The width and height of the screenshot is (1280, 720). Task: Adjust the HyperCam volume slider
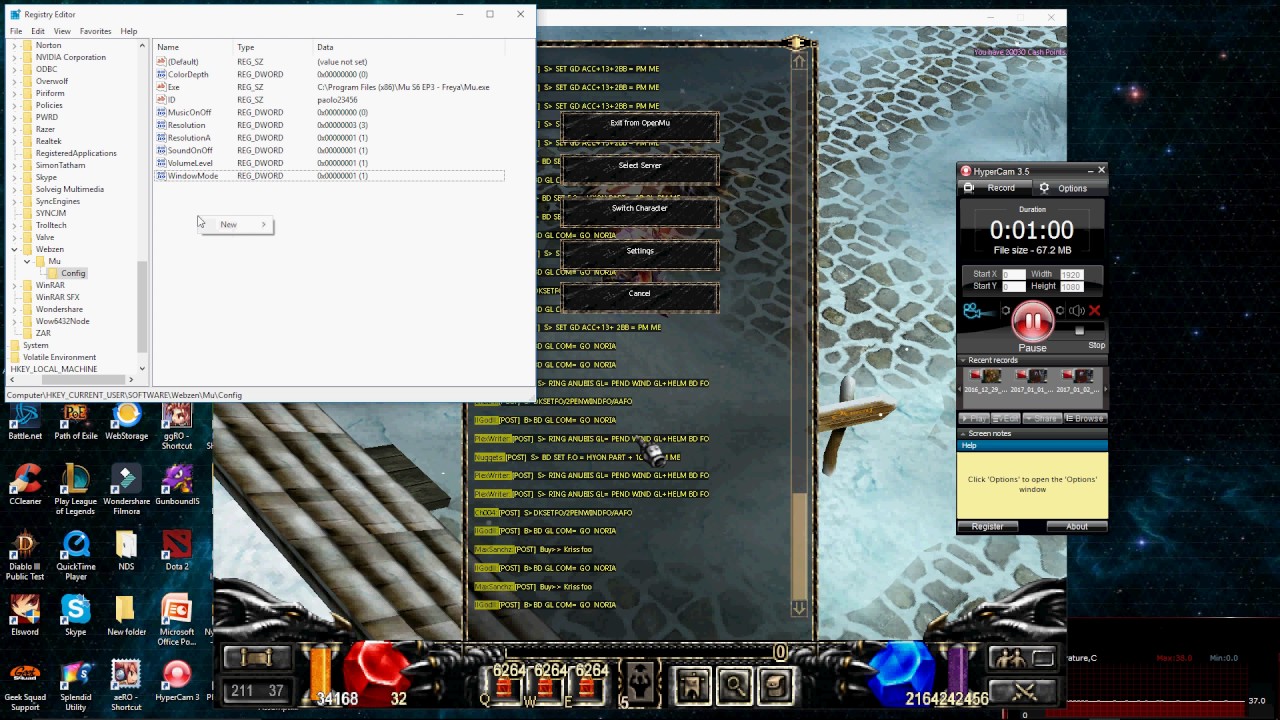(1079, 331)
